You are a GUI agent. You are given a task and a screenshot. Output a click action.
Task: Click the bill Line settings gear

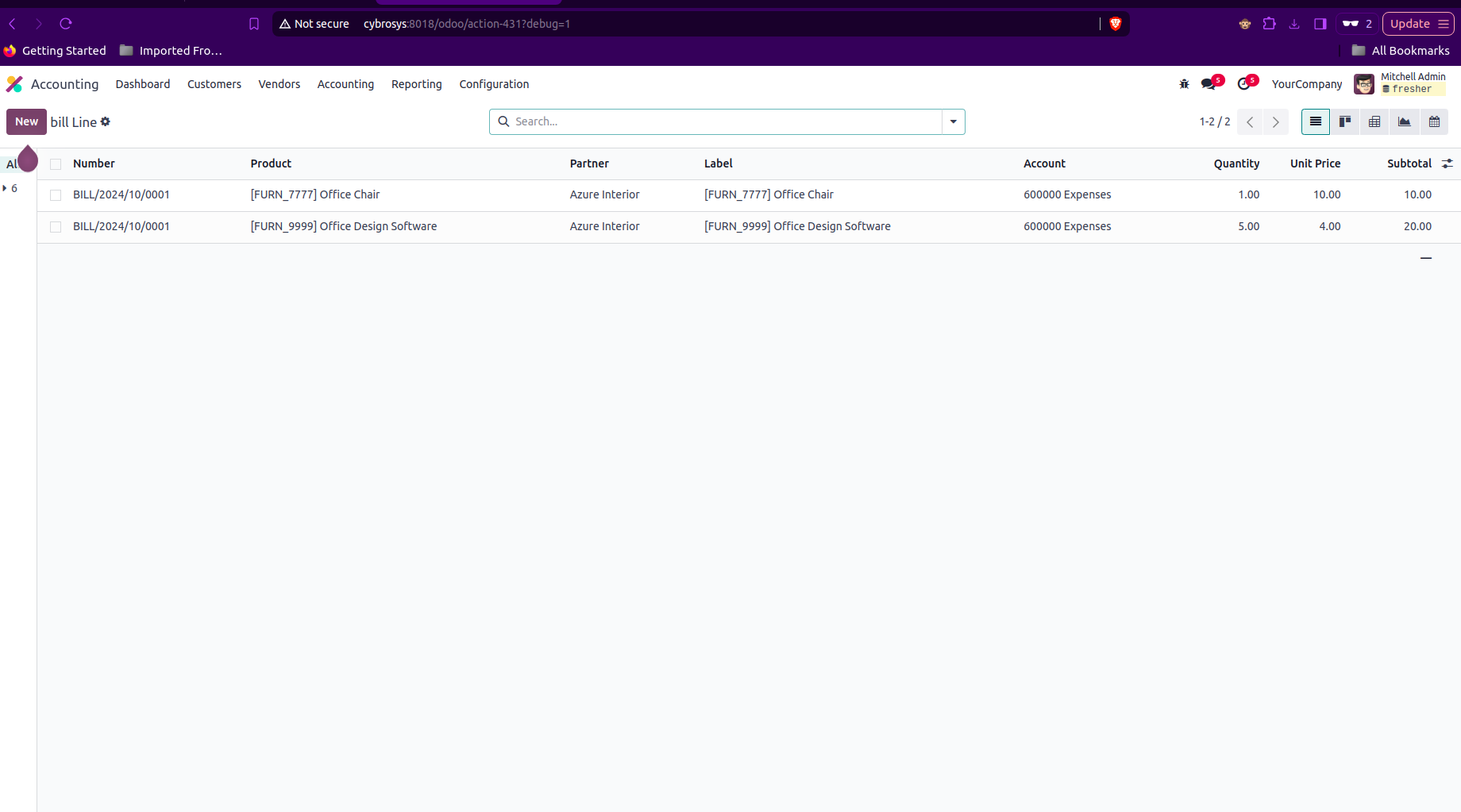pos(106,121)
